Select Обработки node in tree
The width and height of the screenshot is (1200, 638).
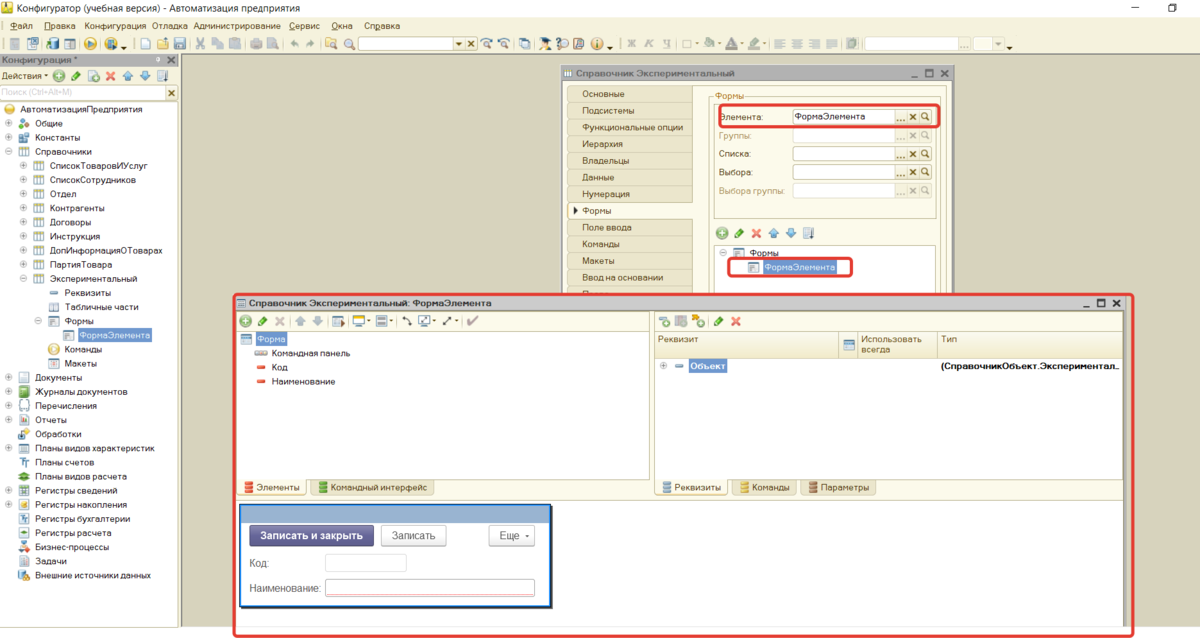coord(58,434)
